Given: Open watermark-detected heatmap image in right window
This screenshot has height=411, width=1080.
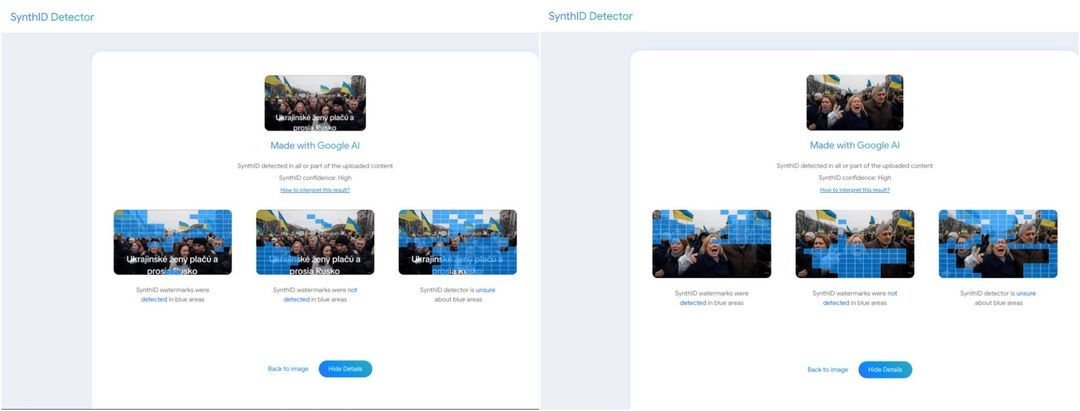Looking at the screenshot, I should pyautogui.click(x=712, y=244).
